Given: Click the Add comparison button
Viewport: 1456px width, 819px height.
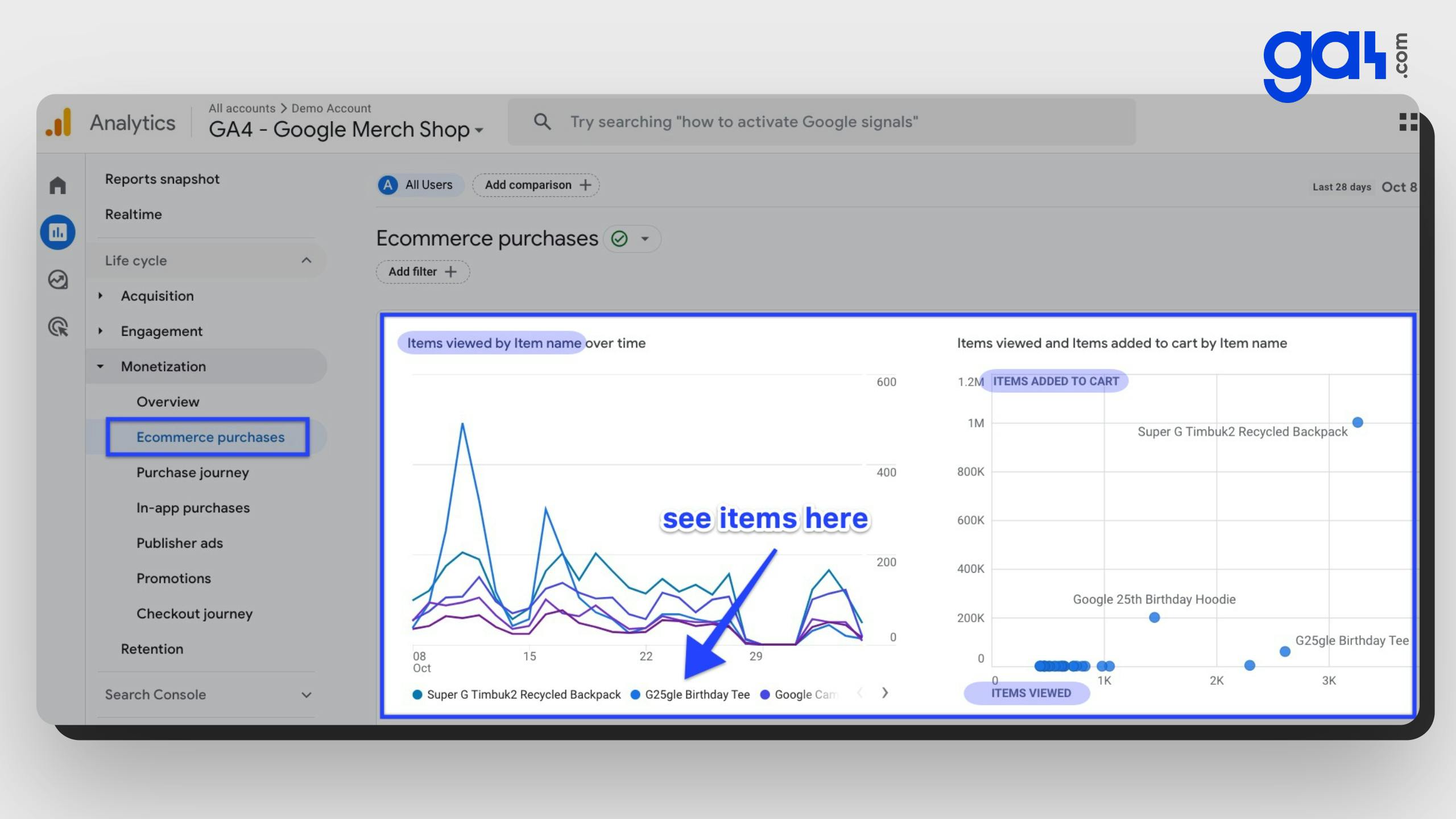Looking at the screenshot, I should [x=537, y=185].
